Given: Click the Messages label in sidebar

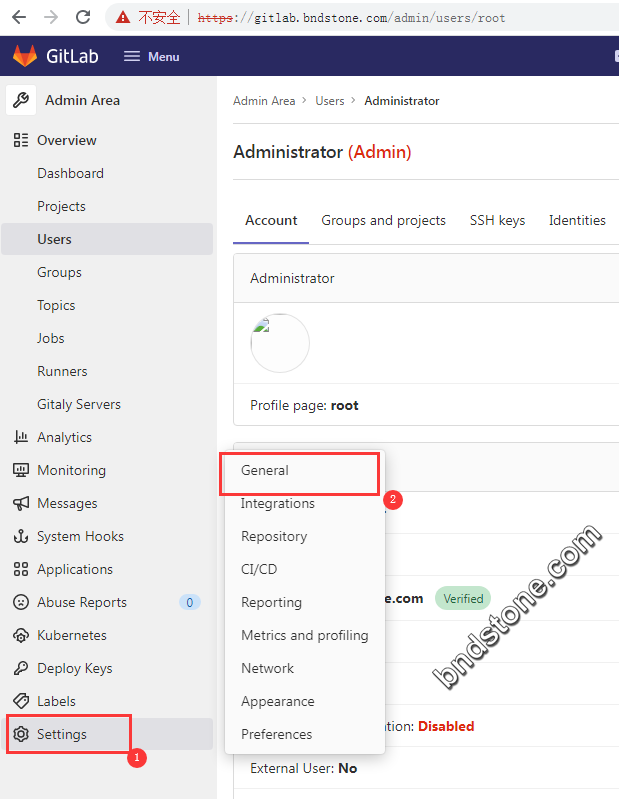Looking at the screenshot, I should (67, 503).
